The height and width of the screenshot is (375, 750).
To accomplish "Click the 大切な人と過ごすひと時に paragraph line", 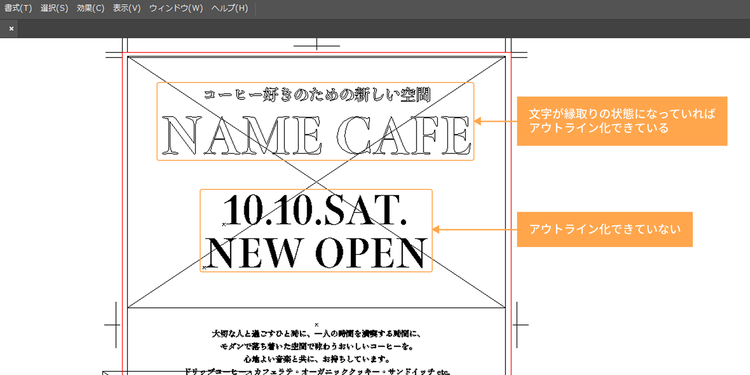I will click(x=316, y=333).
